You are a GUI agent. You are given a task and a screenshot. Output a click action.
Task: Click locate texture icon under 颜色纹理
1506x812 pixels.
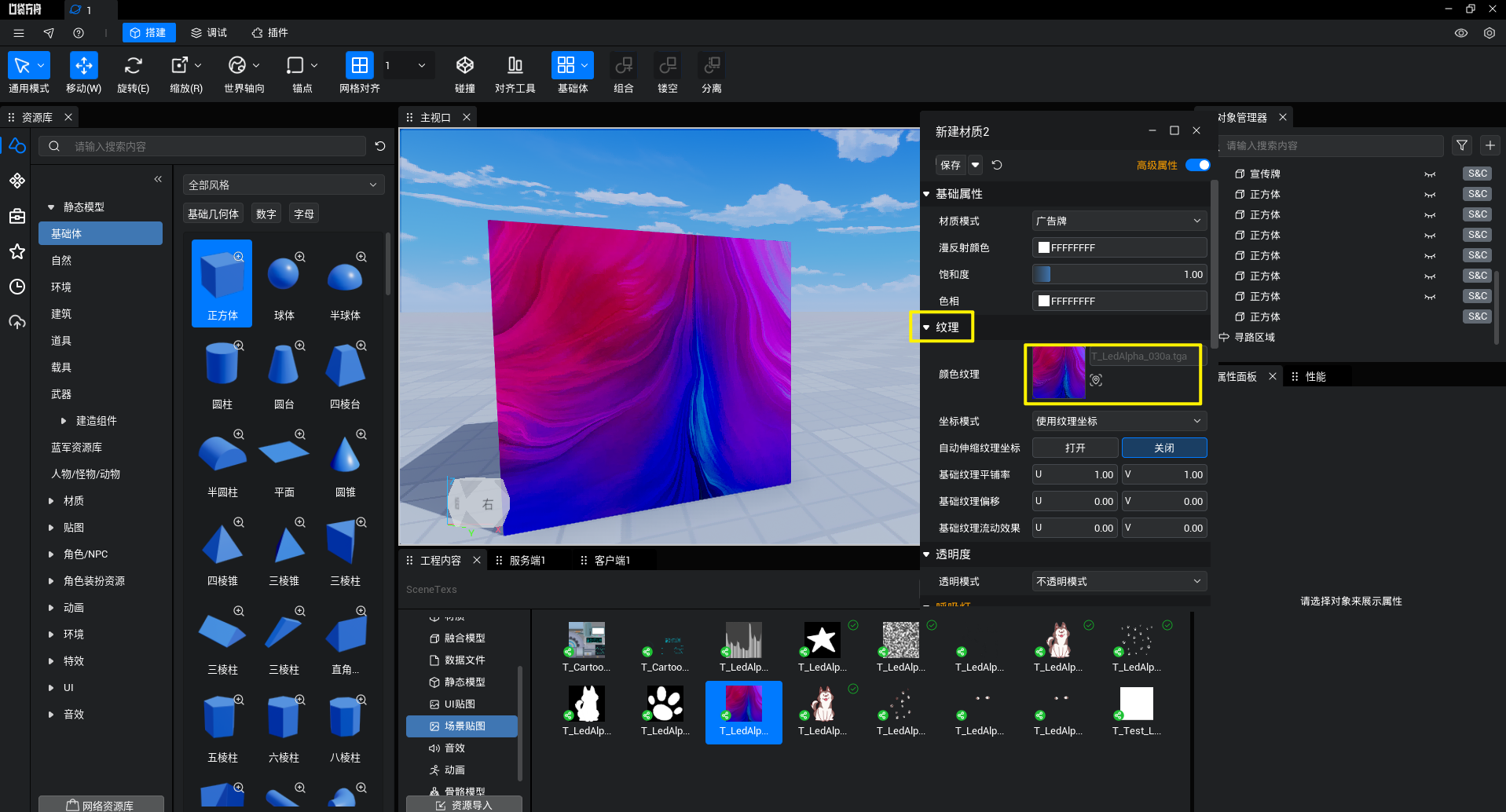point(1096,380)
